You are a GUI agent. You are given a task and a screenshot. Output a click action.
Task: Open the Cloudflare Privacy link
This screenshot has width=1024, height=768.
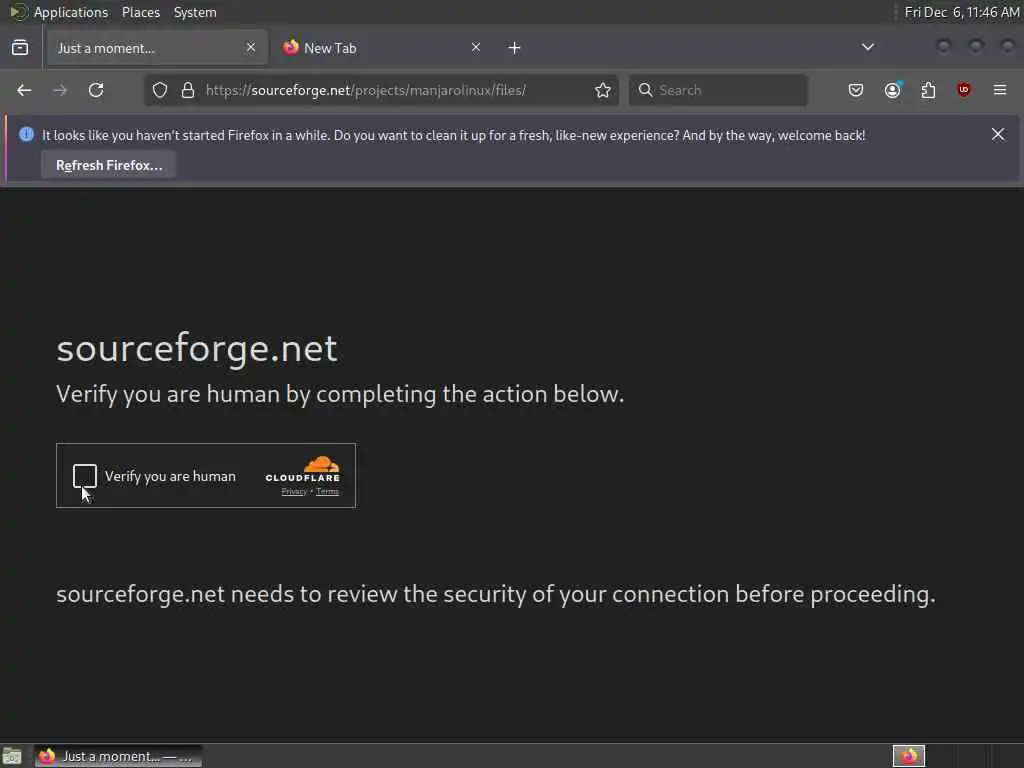point(294,492)
